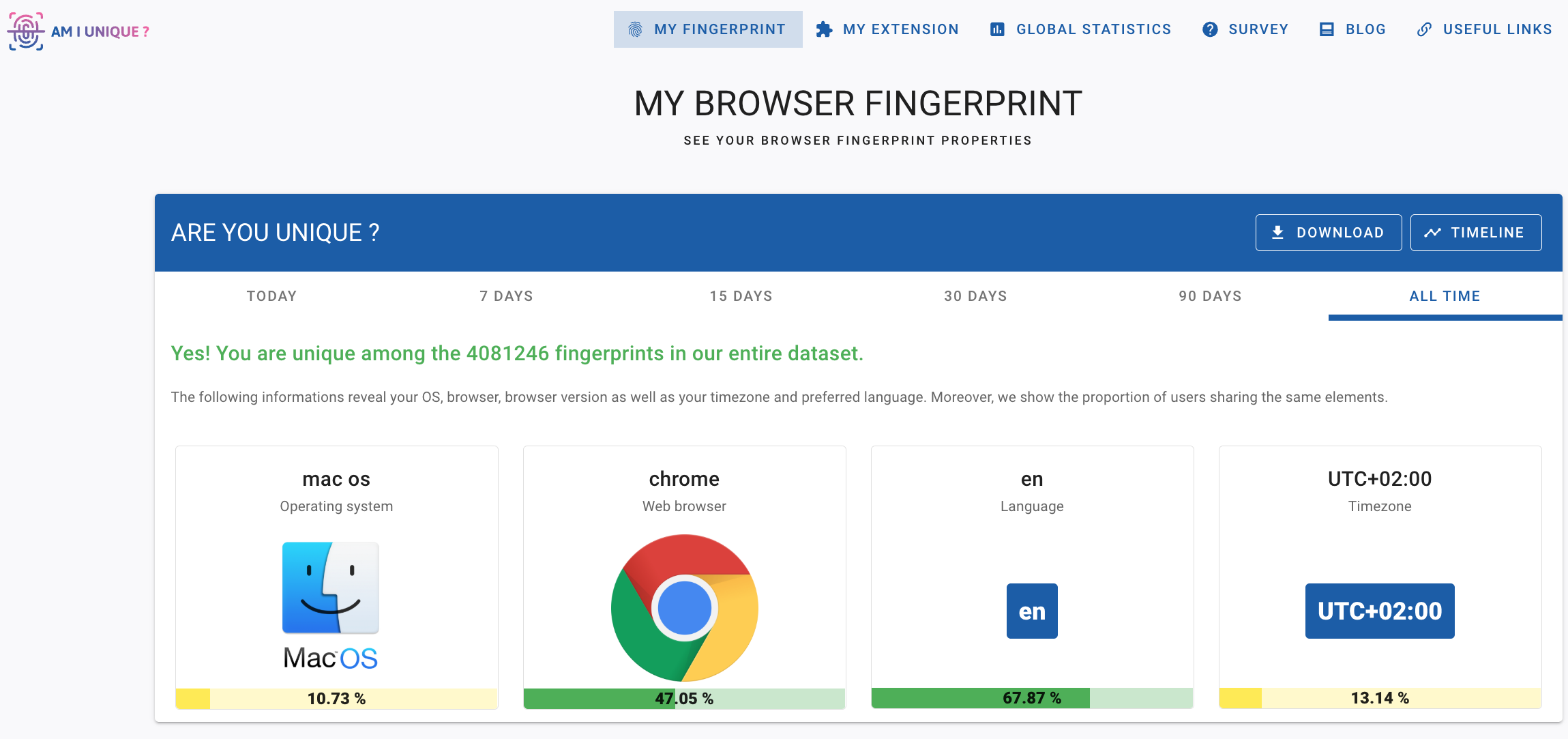Select the 15 Days tab

[741, 296]
